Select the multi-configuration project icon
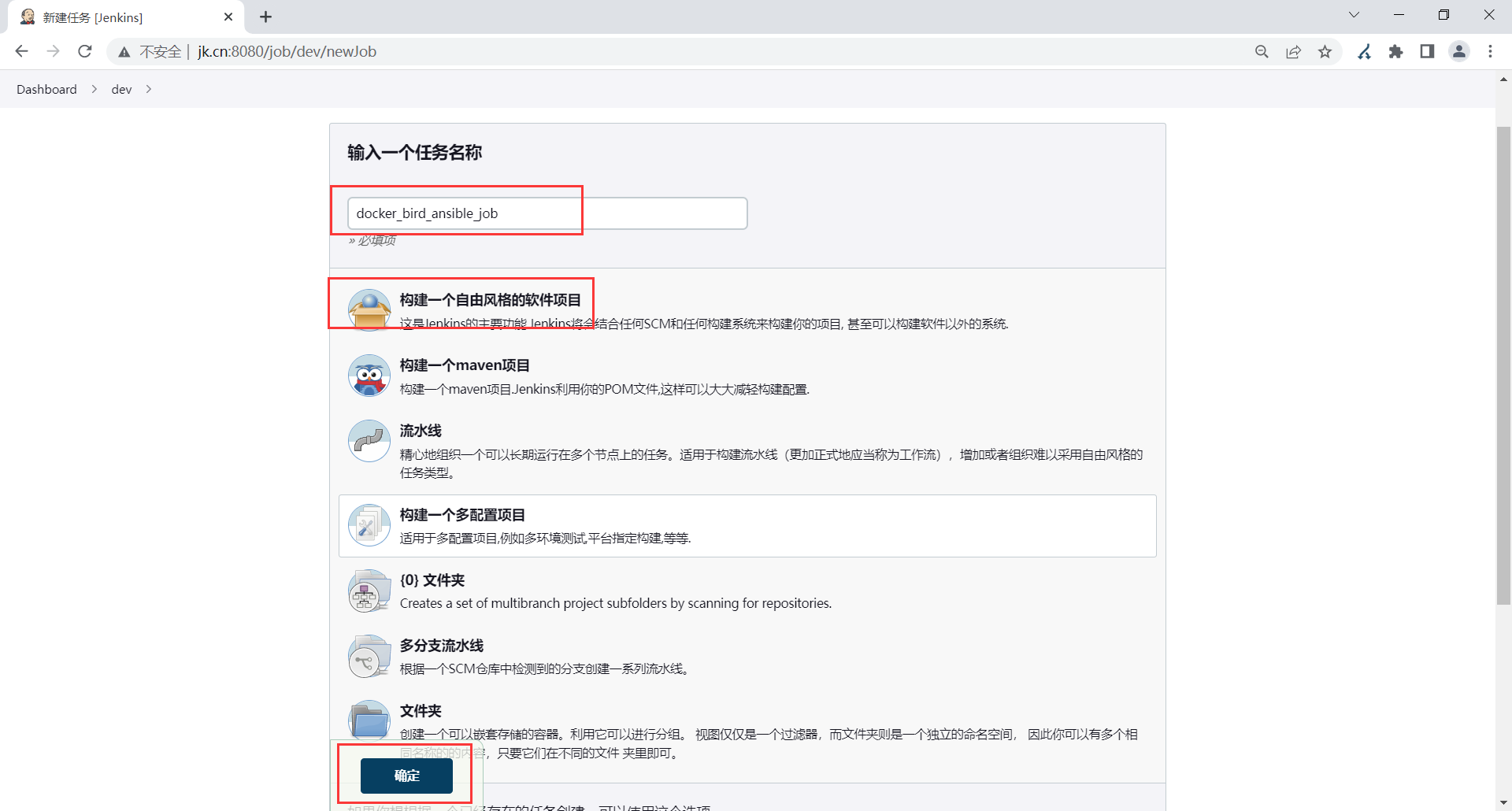The height and width of the screenshot is (811, 1512). click(x=369, y=525)
